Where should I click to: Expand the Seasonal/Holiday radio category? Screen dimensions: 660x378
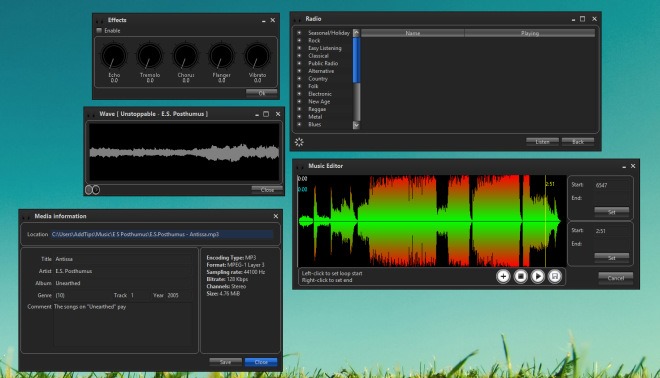coord(299,33)
